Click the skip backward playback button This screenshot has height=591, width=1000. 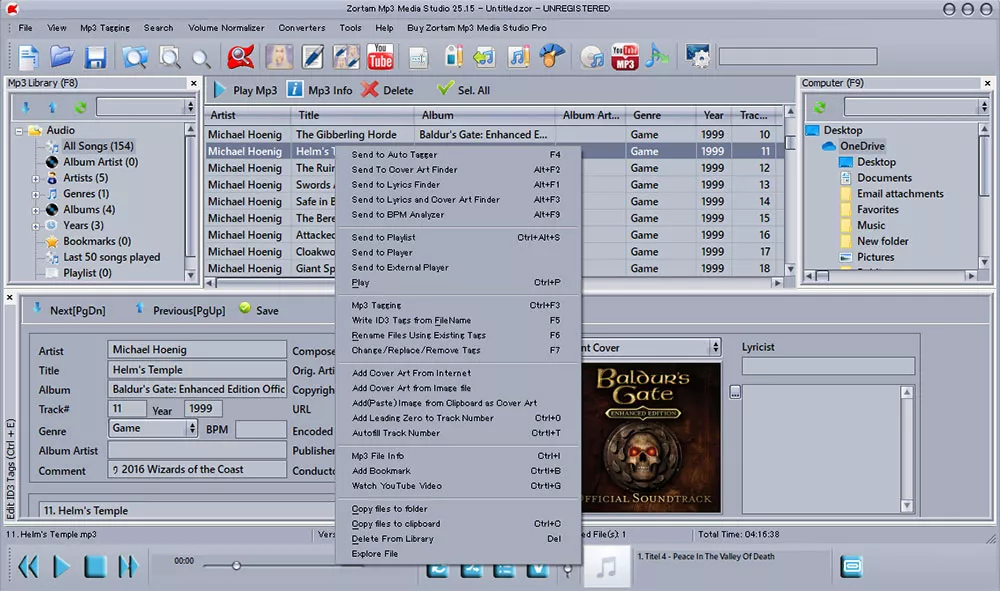click(28, 566)
